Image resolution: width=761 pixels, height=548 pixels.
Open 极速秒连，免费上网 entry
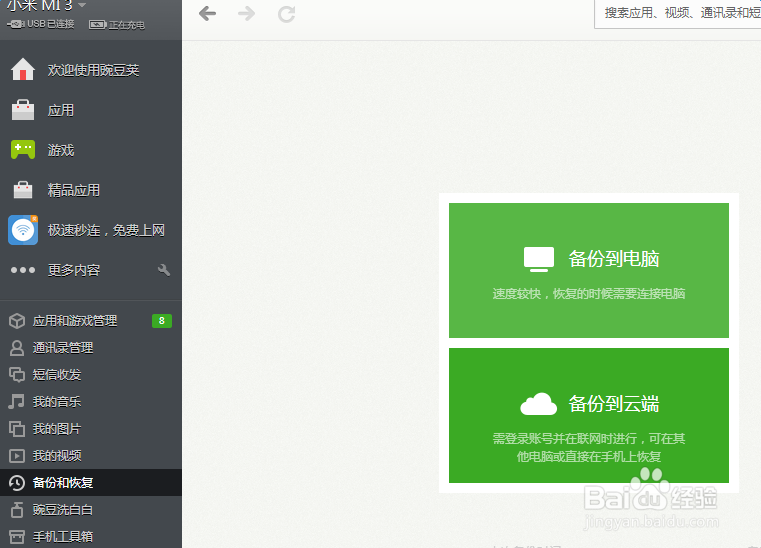[x=106, y=230]
